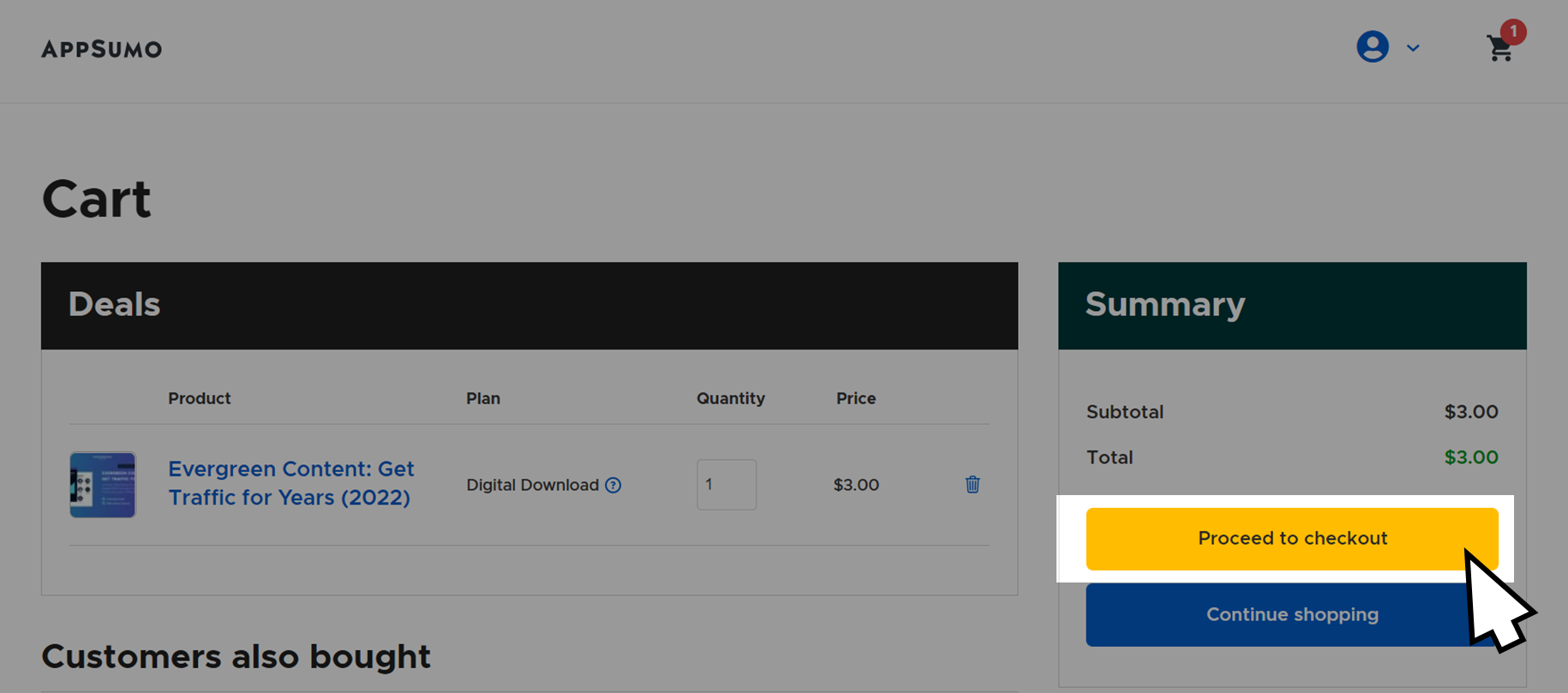Go to AppSumo home via logo
The image size is (1568, 693).
pos(101,49)
